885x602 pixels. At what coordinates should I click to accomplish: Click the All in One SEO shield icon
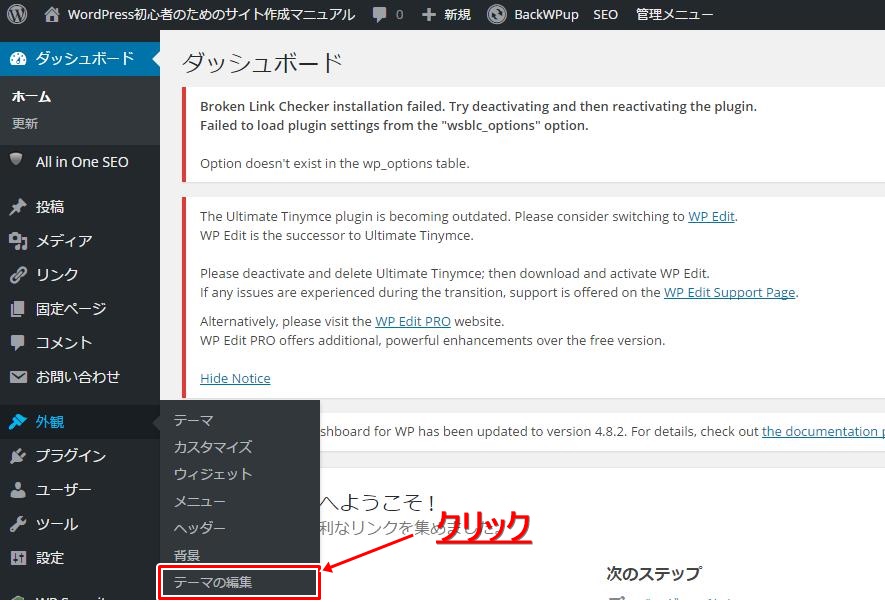coord(16,160)
